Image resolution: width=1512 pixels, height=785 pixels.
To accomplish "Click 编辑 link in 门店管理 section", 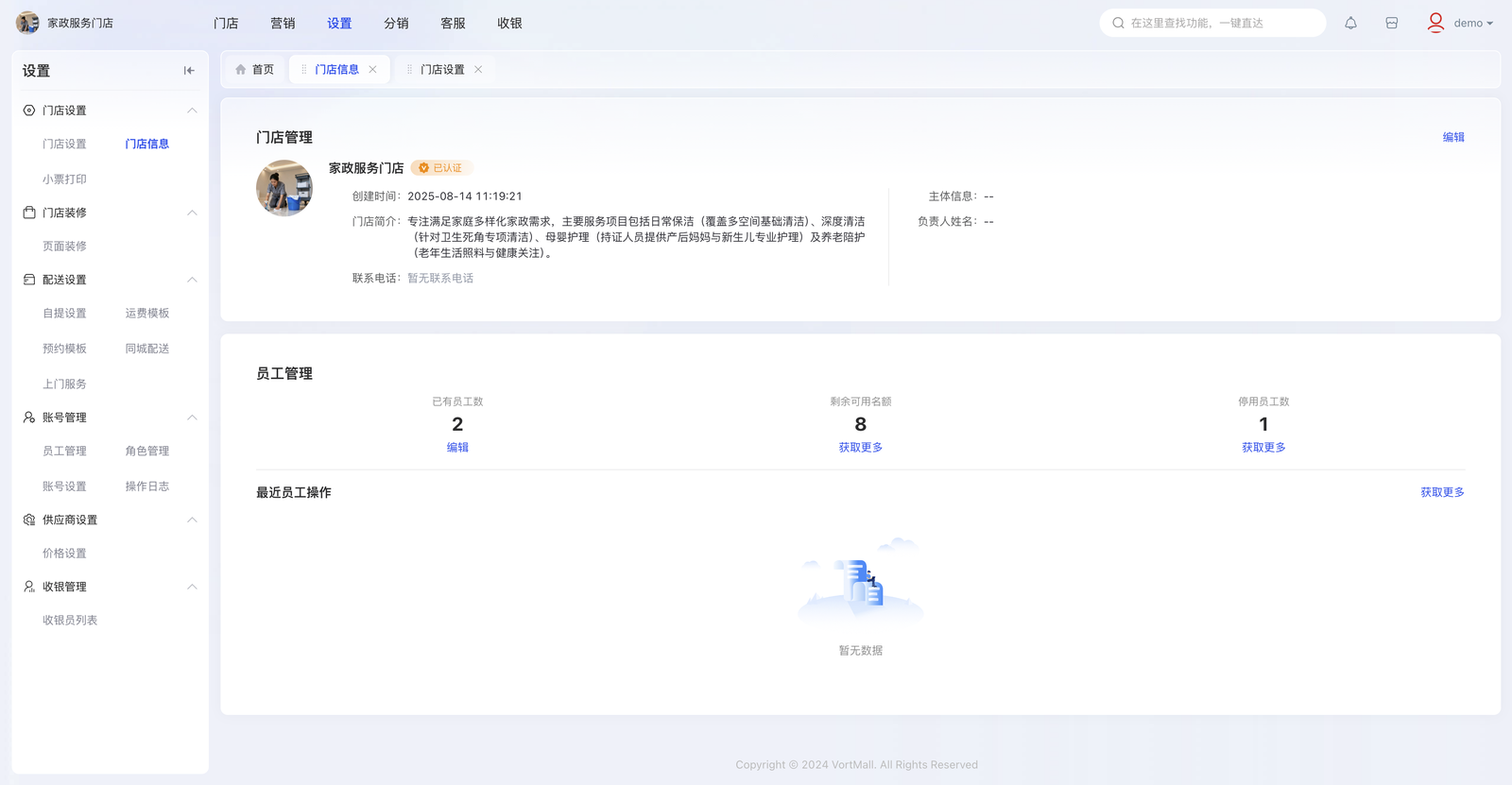I will tap(1452, 137).
